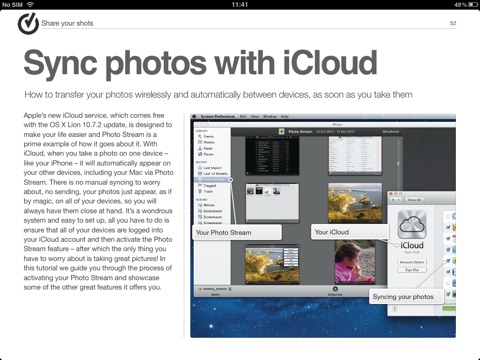Select the highlighted Photo Stream sidebar row
This screenshot has height=360, width=480.
tap(213, 180)
